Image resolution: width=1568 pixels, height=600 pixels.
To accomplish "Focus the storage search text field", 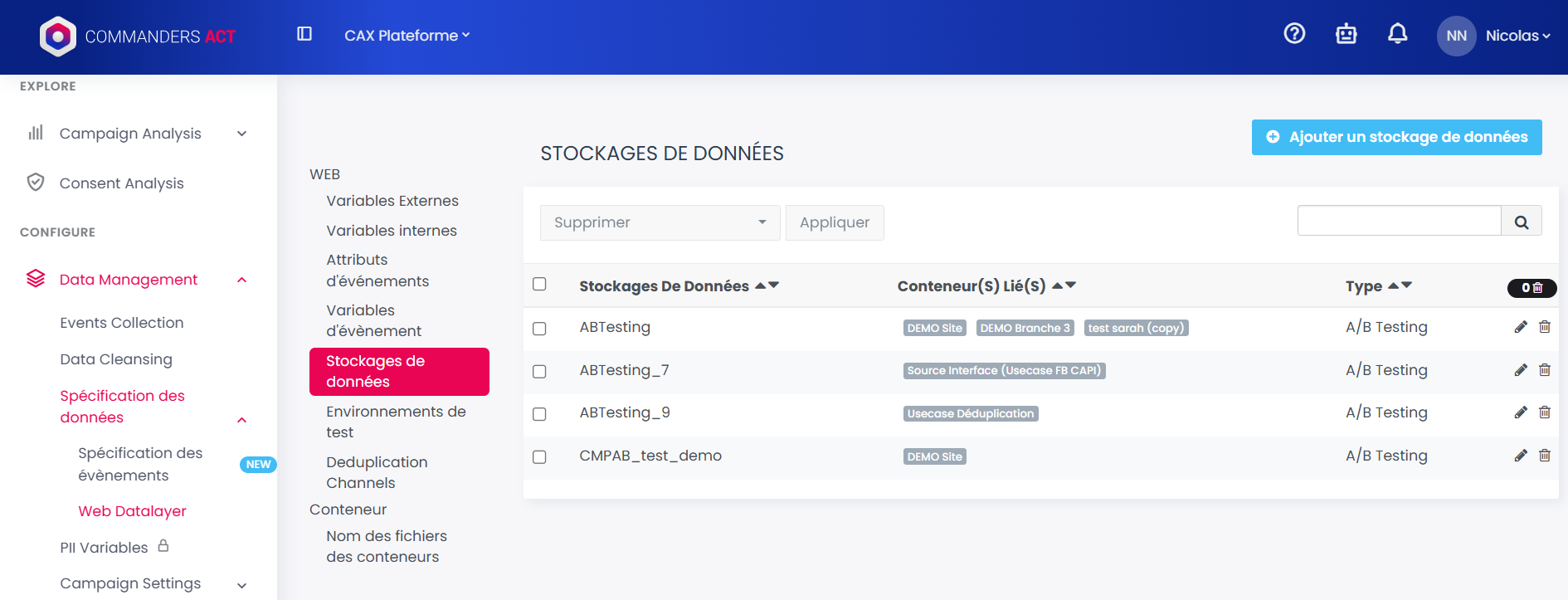I will click(1399, 221).
